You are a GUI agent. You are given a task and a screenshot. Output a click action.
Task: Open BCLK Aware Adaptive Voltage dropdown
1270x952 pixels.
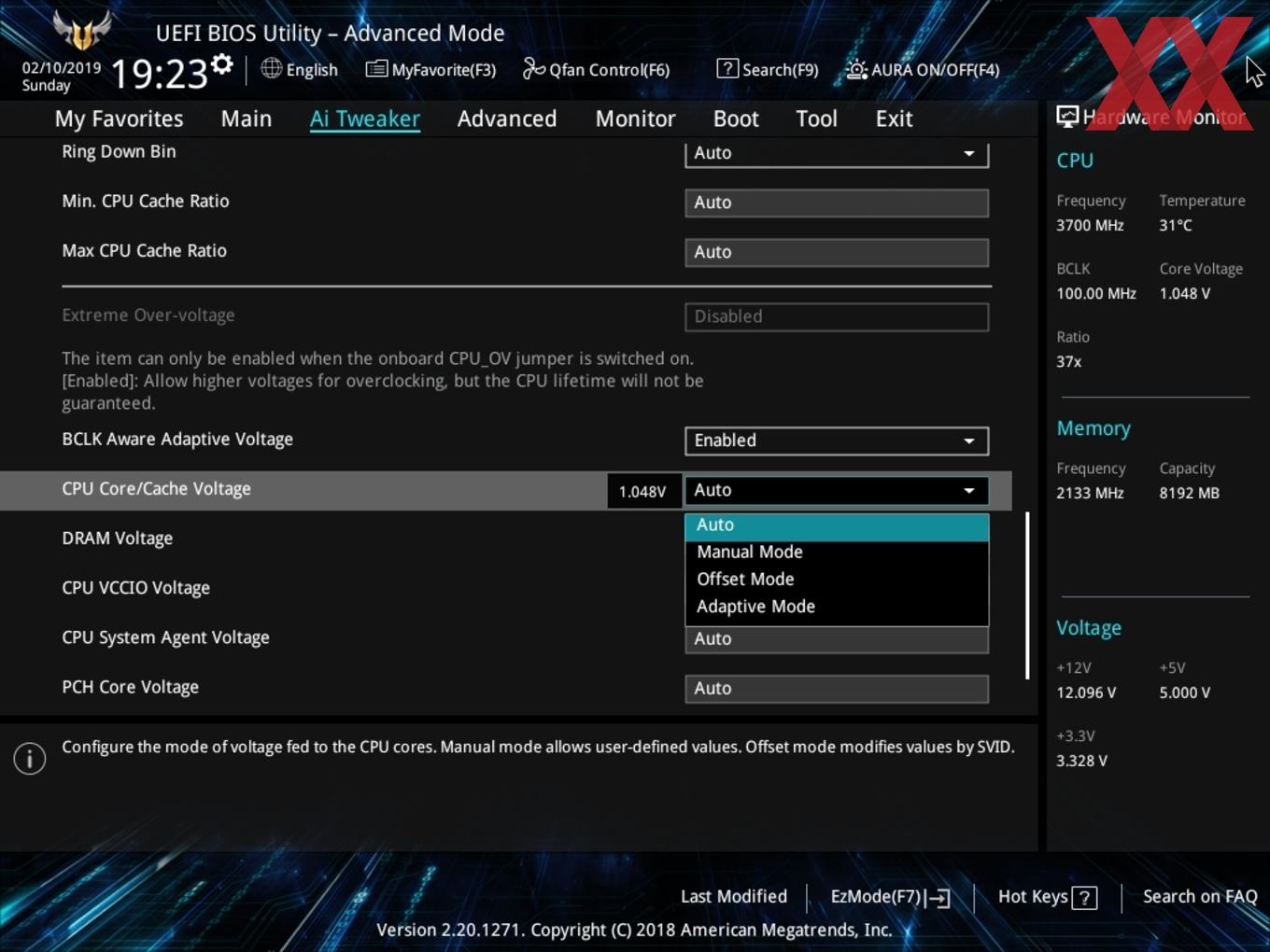click(x=837, y=441)
